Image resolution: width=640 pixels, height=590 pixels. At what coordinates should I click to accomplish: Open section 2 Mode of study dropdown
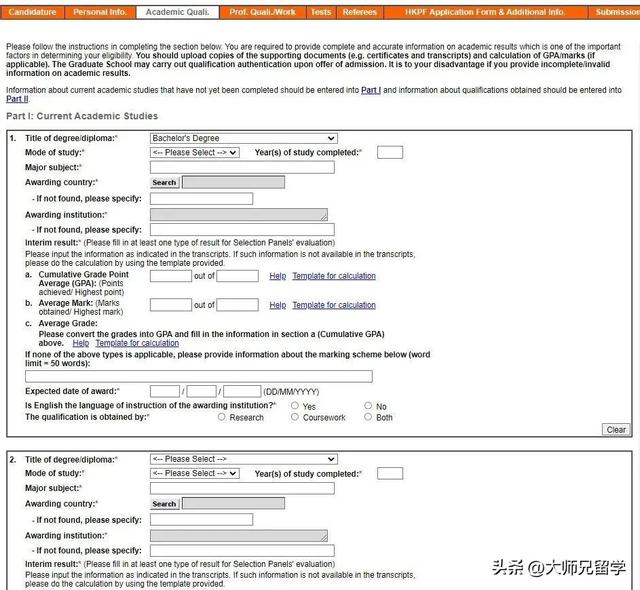pos(195,473)
